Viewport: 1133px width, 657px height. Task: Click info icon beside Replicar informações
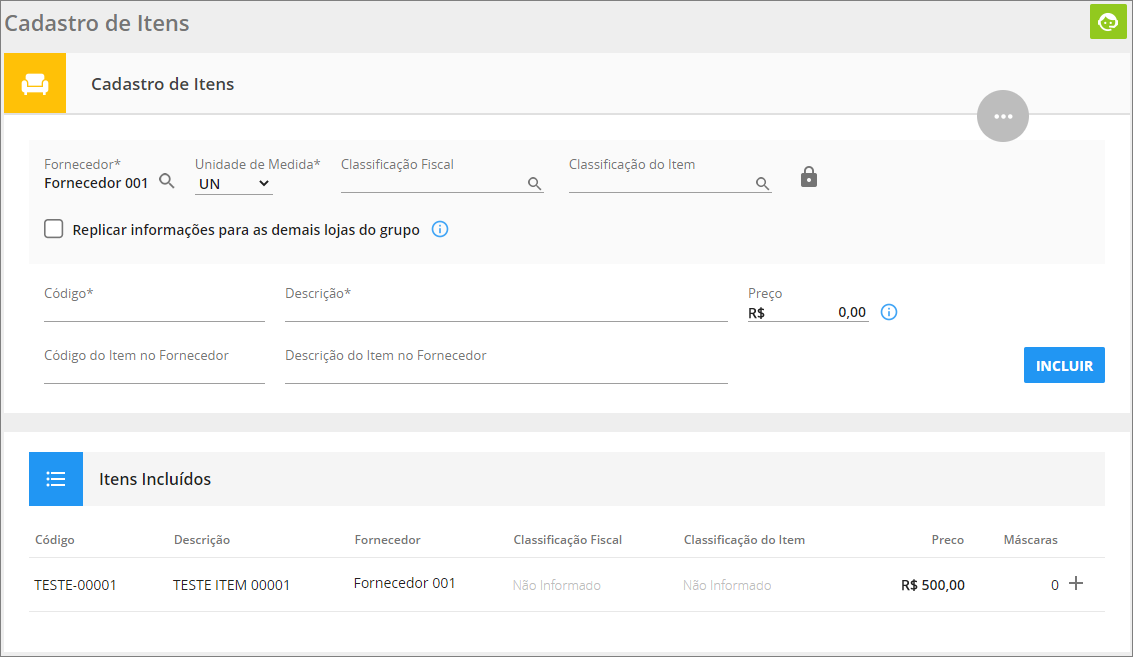tap(439, 229)
